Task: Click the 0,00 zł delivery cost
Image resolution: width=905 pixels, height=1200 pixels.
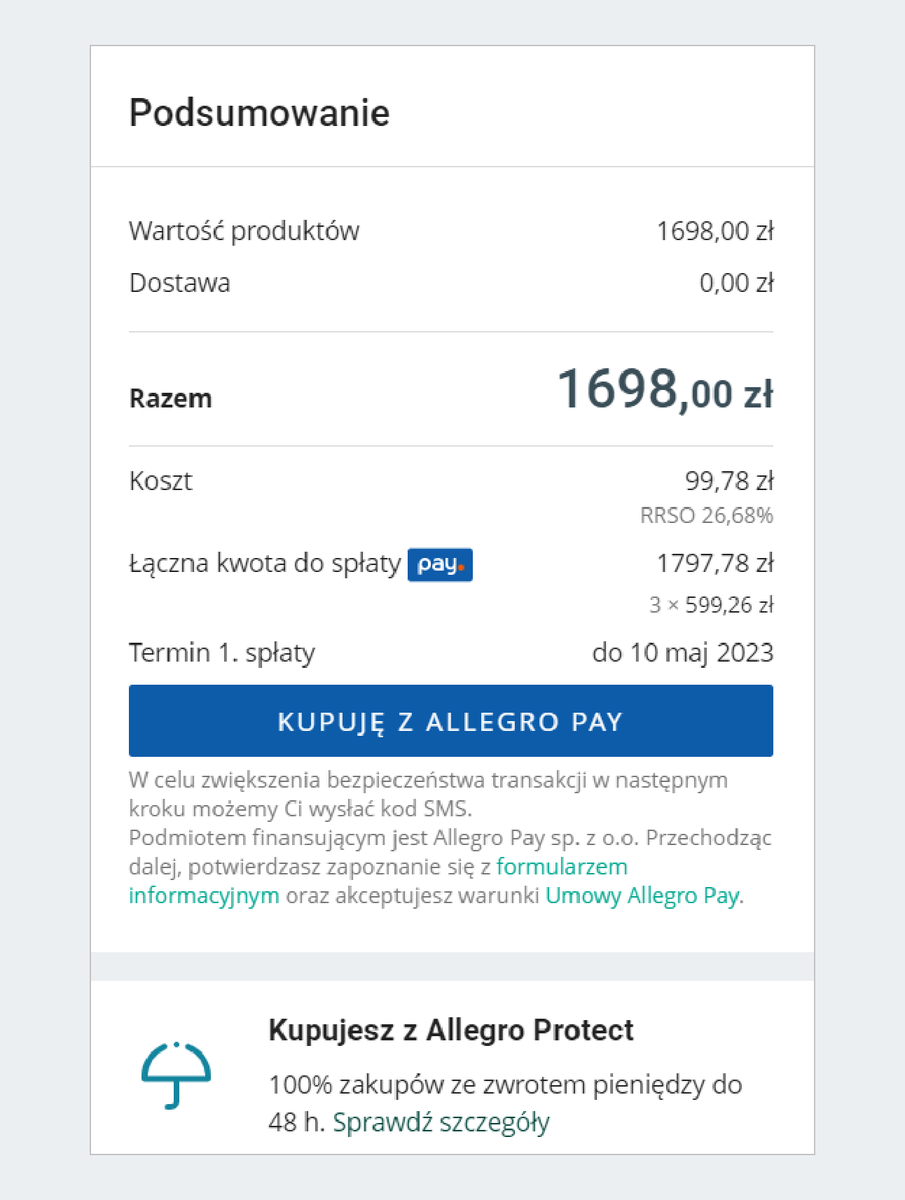Action: coord(736,283)
